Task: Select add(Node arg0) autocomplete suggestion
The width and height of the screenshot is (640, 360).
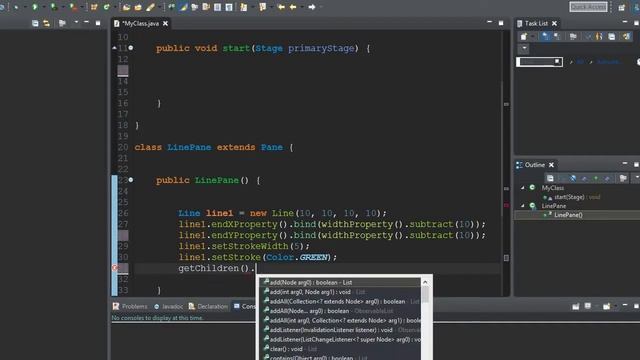Action: tap(340, 282)
